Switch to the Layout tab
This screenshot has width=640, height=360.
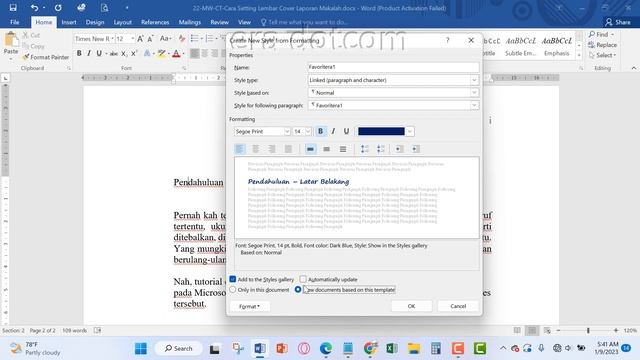pyautogui.click(x=122, y=22)
